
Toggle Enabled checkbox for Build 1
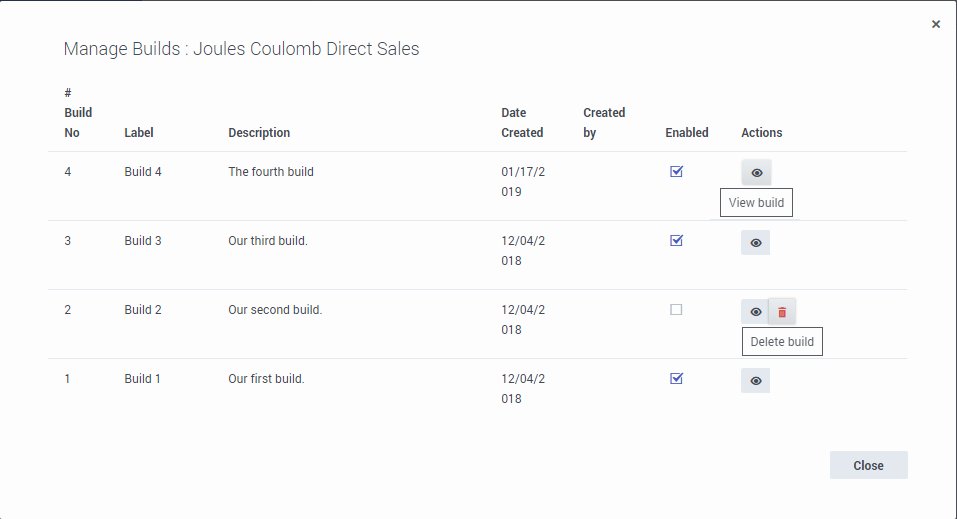coord(676,378)
